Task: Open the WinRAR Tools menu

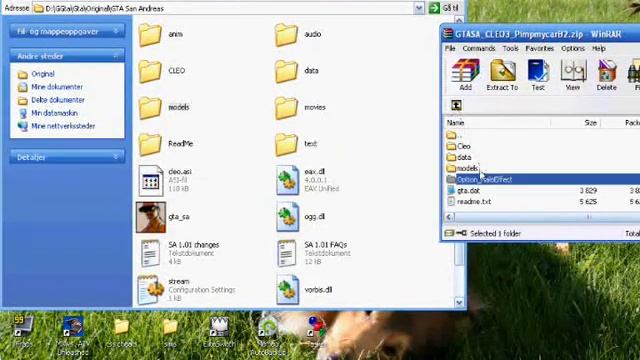Action: (510, 48)
